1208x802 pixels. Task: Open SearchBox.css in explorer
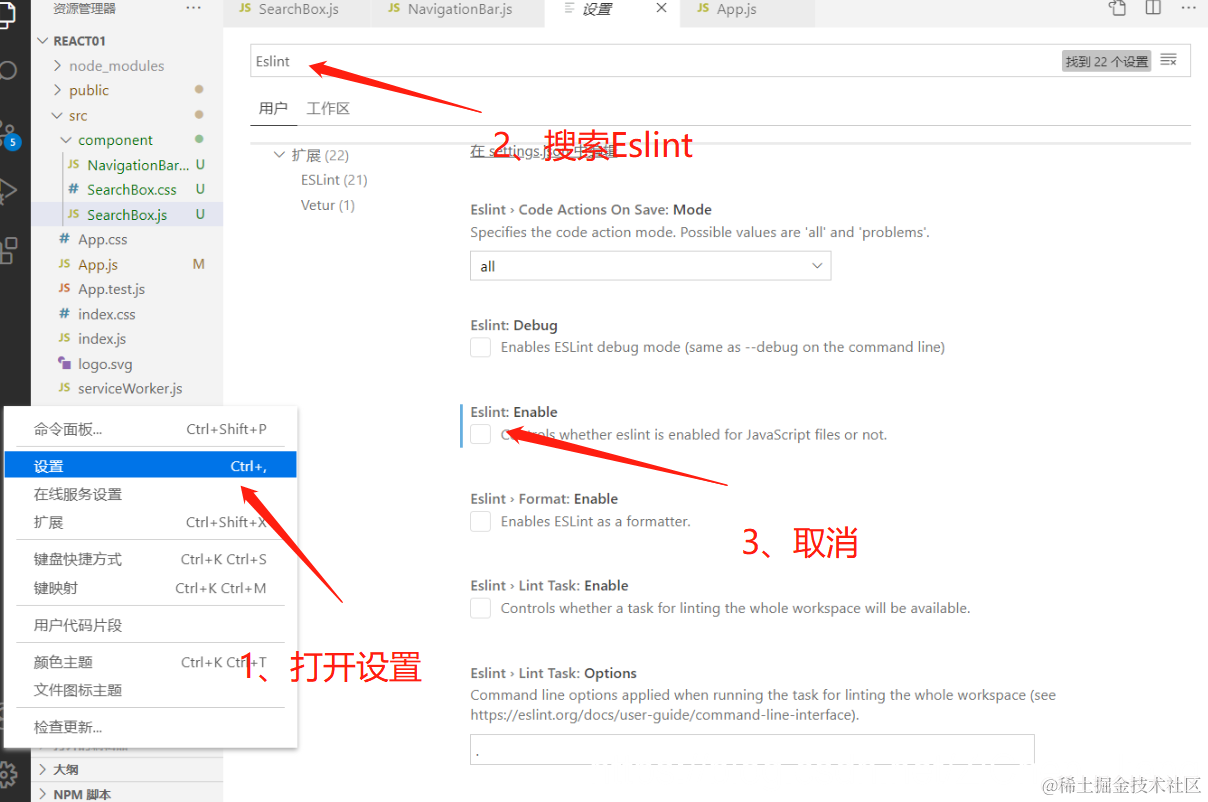[x=131, y=189]
